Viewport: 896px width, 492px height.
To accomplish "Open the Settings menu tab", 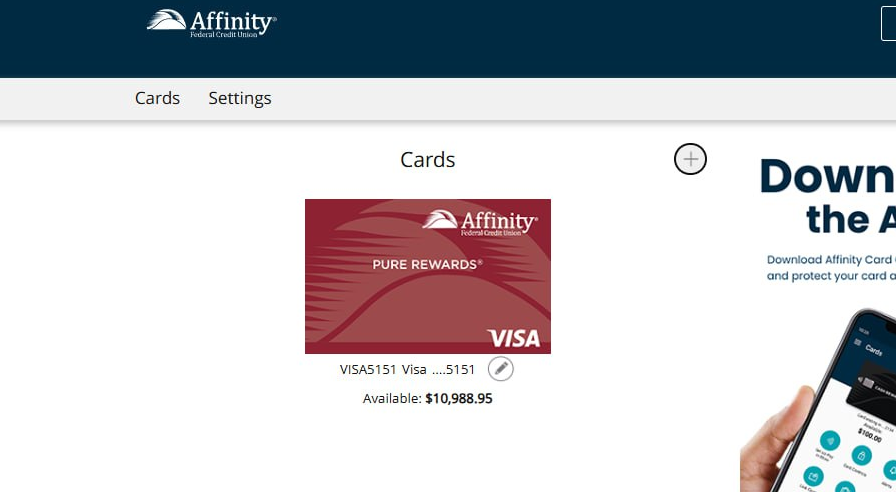I will click(240, 98).
